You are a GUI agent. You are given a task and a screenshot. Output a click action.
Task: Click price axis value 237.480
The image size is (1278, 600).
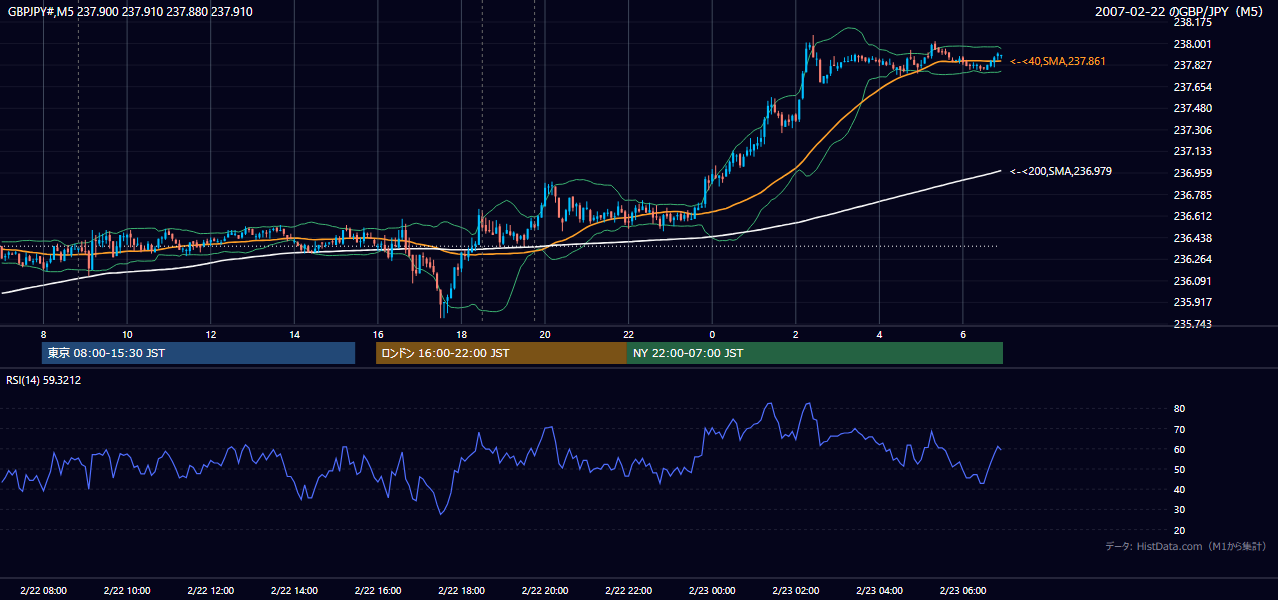pos(1193,108)
